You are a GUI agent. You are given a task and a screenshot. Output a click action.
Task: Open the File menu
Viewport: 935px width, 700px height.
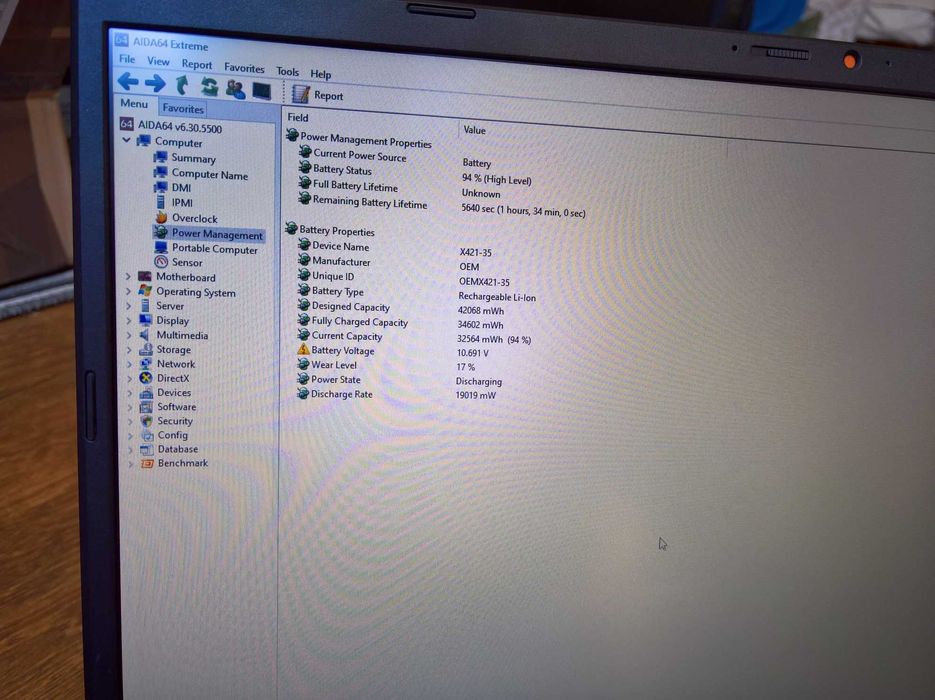[x=127, y=59]
